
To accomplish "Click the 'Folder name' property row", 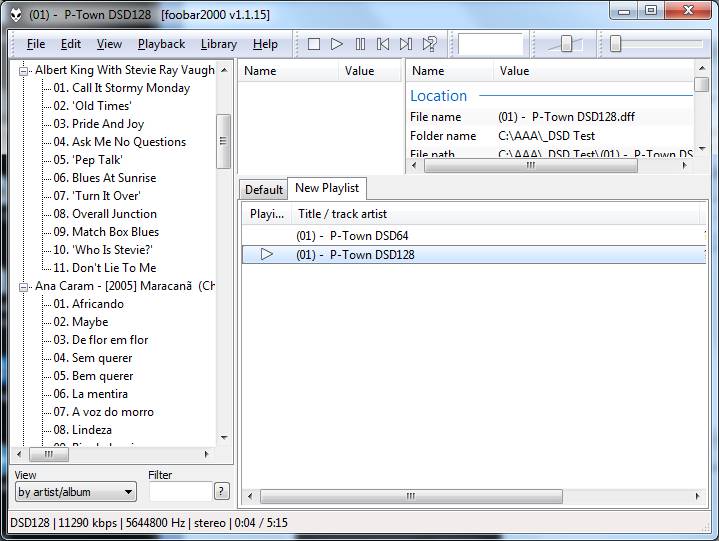I will (x=550, y=136).
